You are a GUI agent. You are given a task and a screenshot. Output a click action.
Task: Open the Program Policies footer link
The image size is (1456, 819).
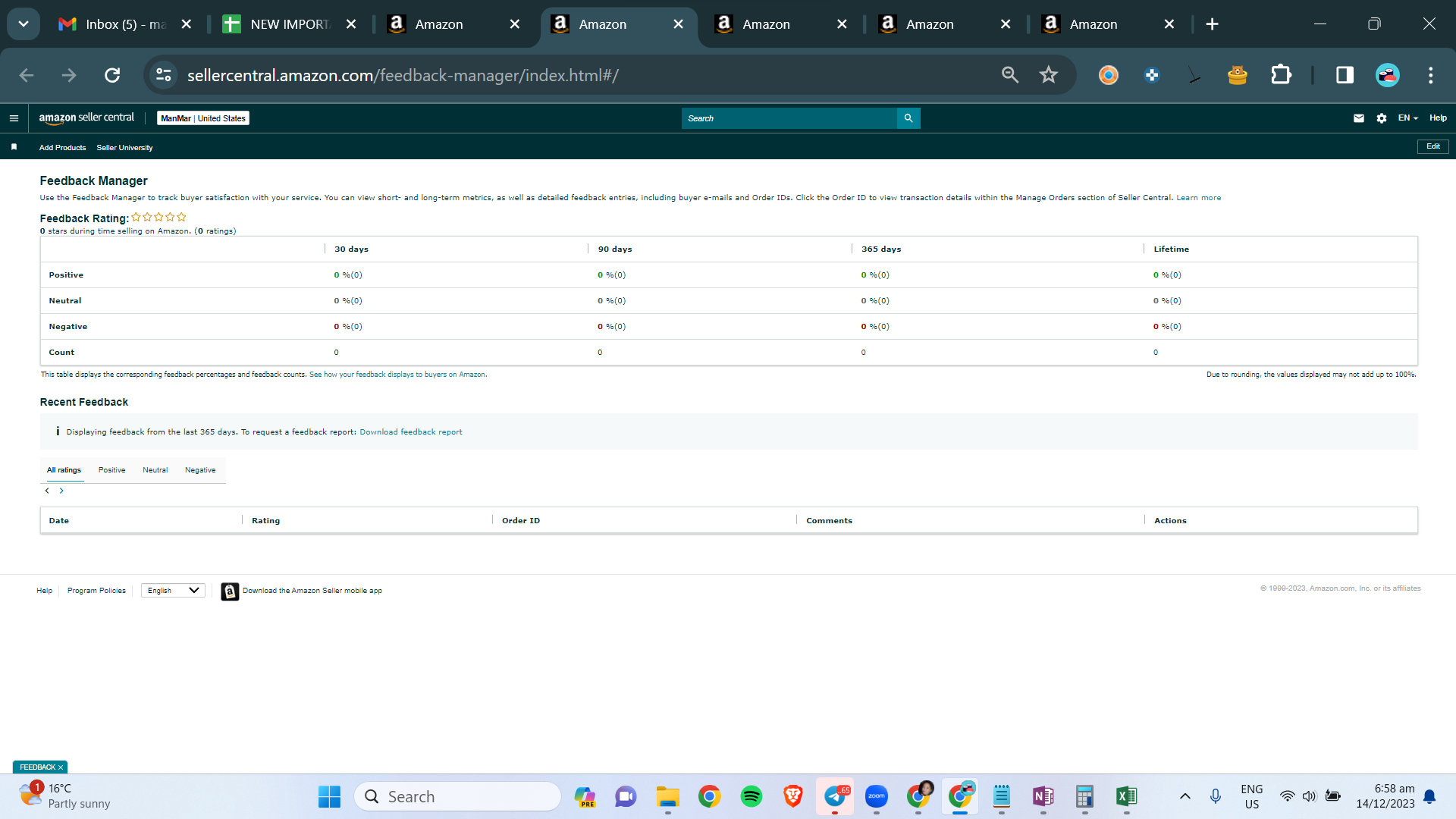tap(96, 591)
